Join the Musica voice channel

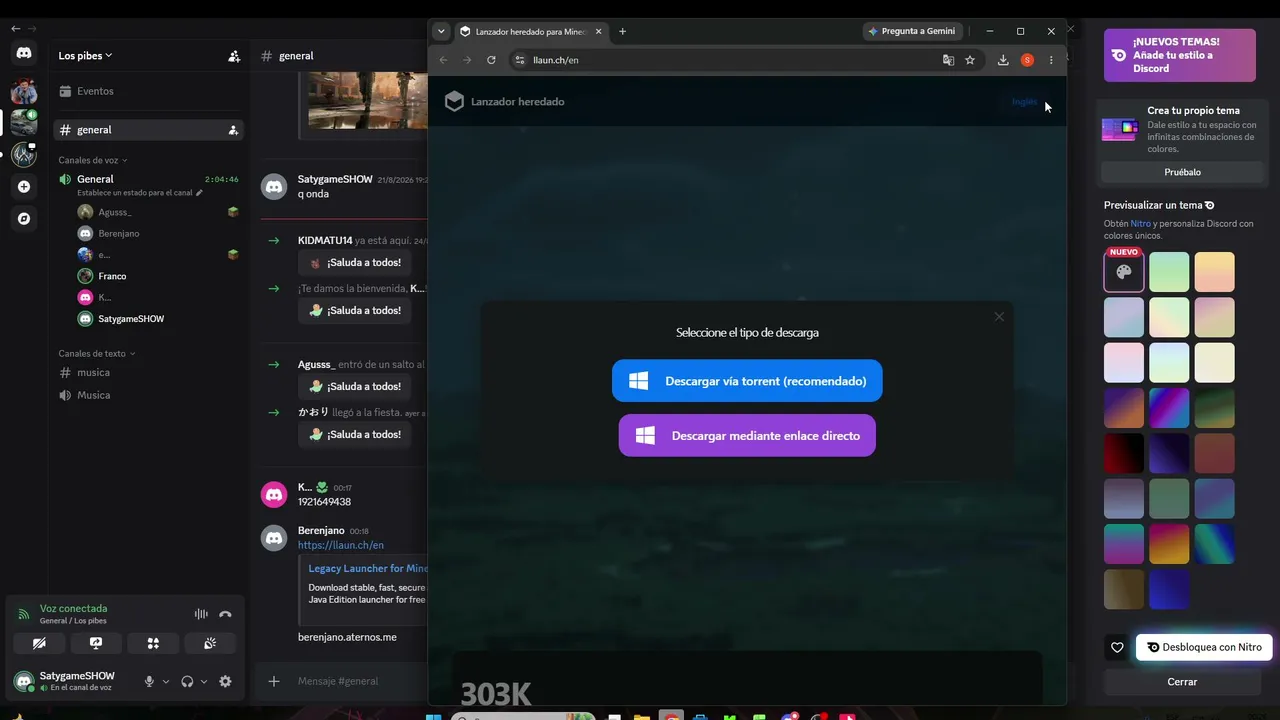click(x=148, y=395)
